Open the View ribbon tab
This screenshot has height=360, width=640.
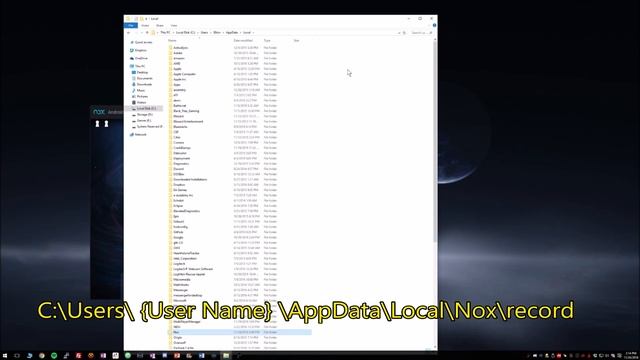(x=174, y=25)
